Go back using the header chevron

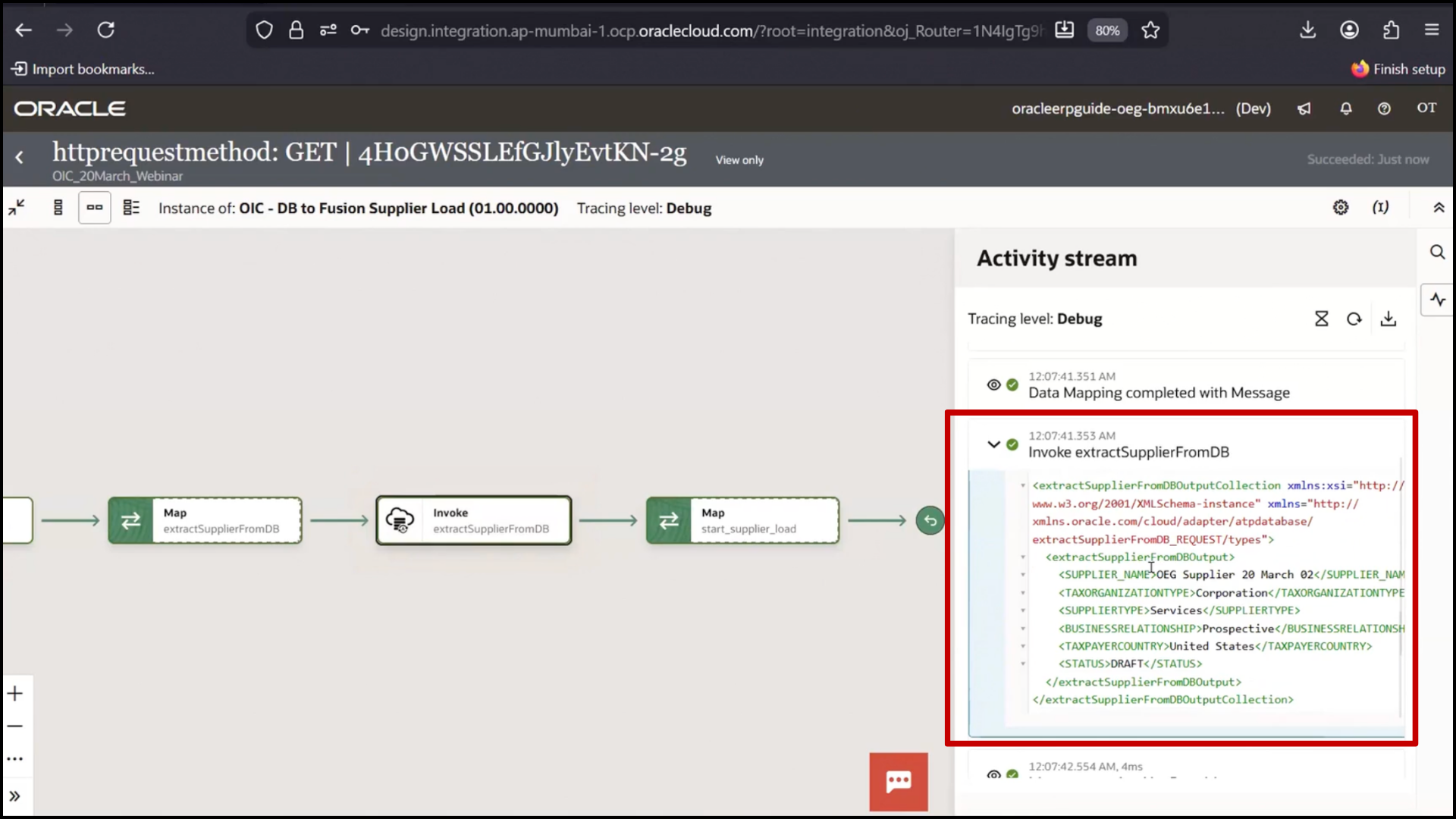[20, 158]
